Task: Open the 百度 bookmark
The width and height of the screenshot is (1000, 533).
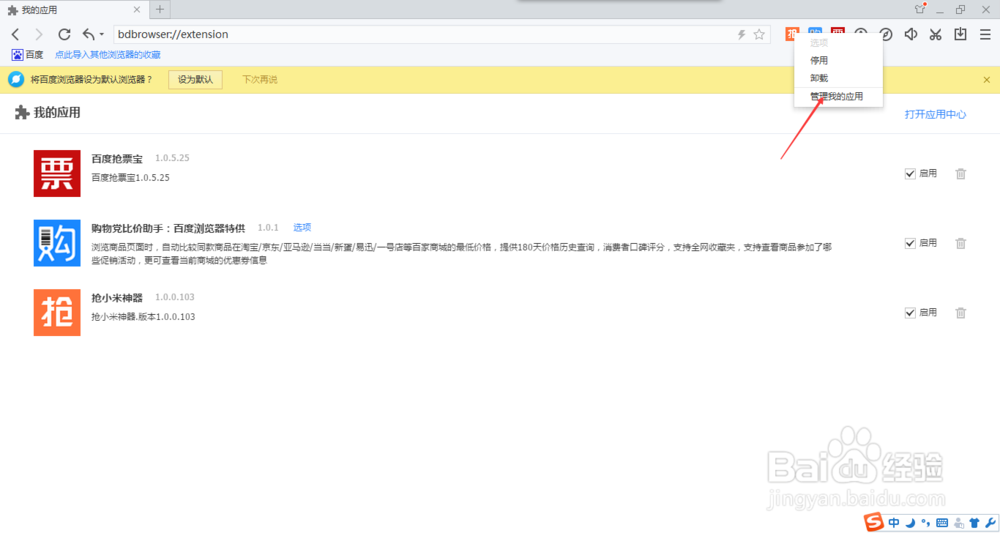Action: pos(27,55)
